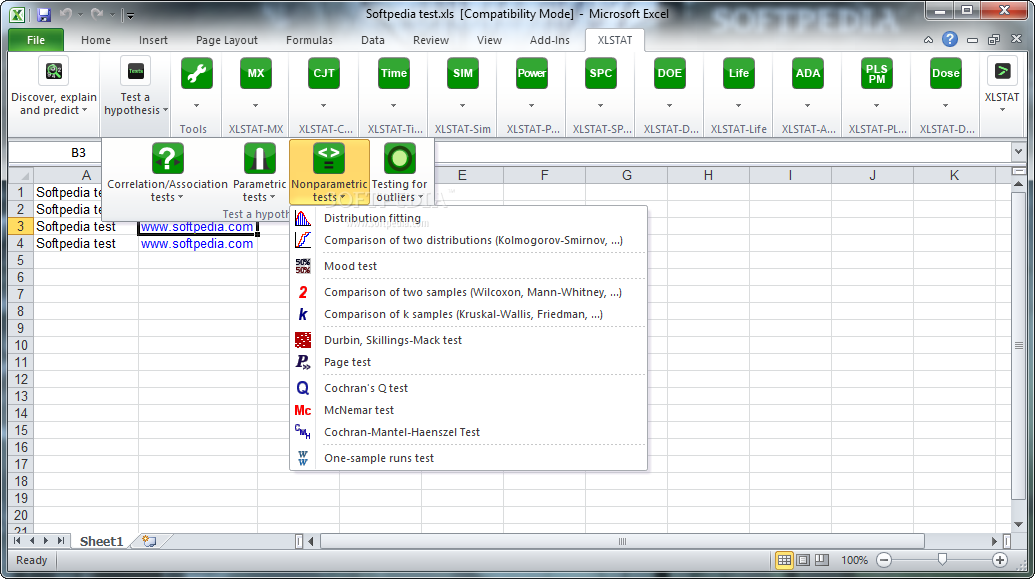1035x579 pixels.
Task: Select column H header
Action: point(708,175)
